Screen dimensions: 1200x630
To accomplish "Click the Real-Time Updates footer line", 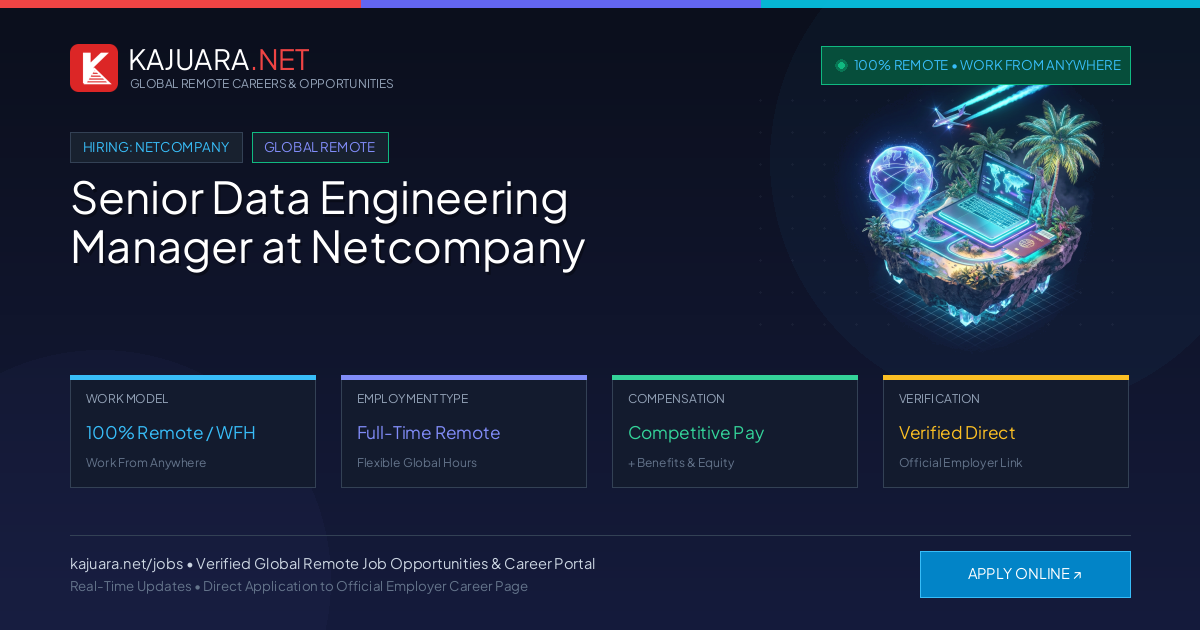I will pyautogui.click(x=299, y=586).
